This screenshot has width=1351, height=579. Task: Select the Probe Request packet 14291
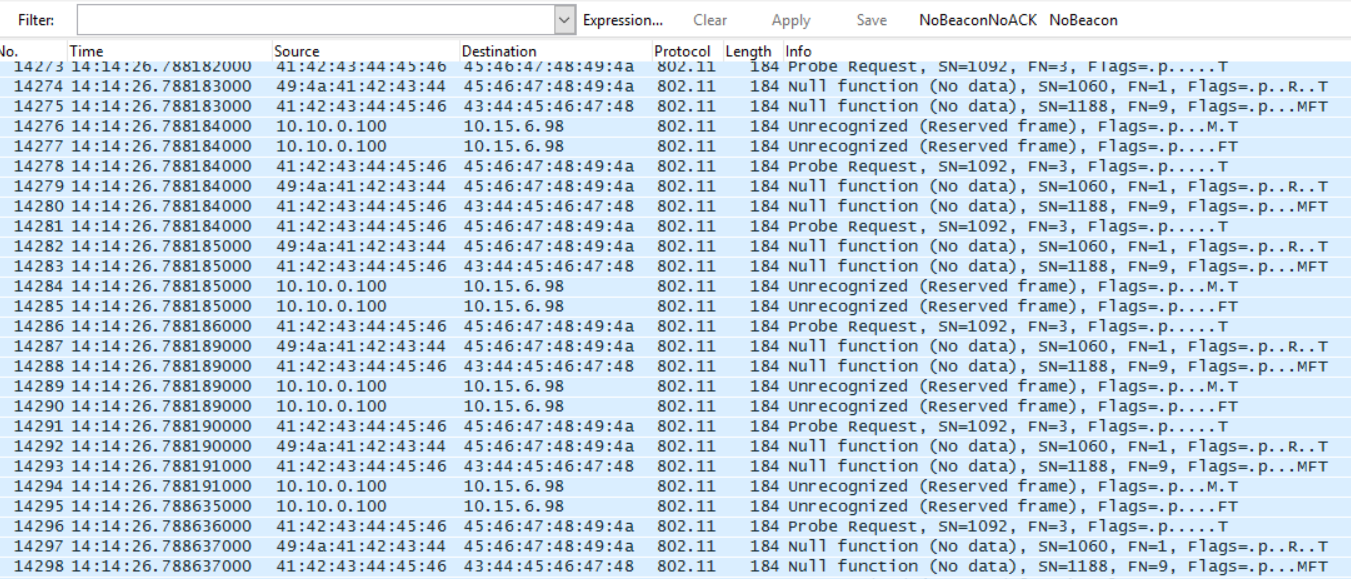[400, 426]
